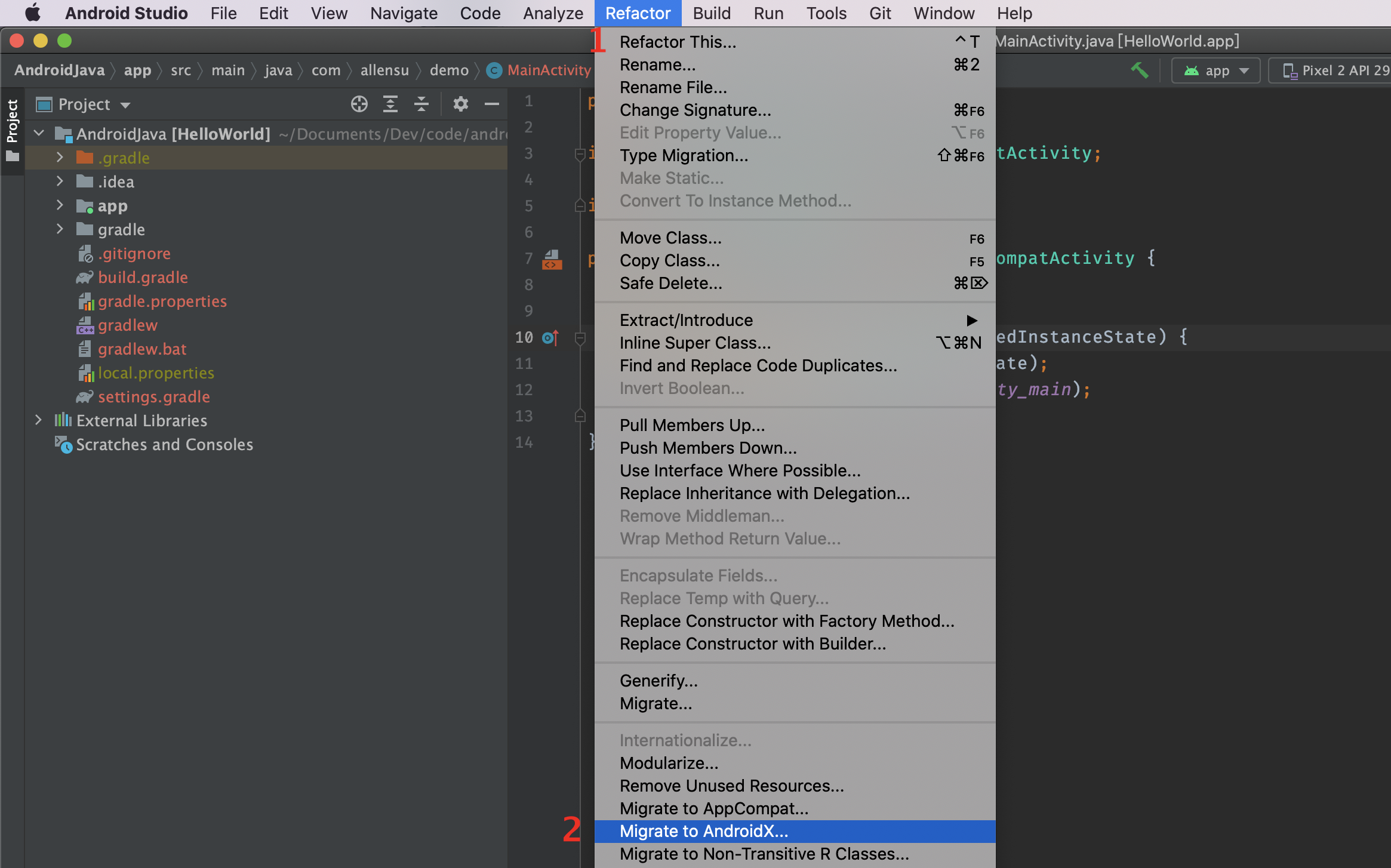Click the Expand All icon in Project panel
Viewport: 1391px width, 868px height.
pos(390,104)
